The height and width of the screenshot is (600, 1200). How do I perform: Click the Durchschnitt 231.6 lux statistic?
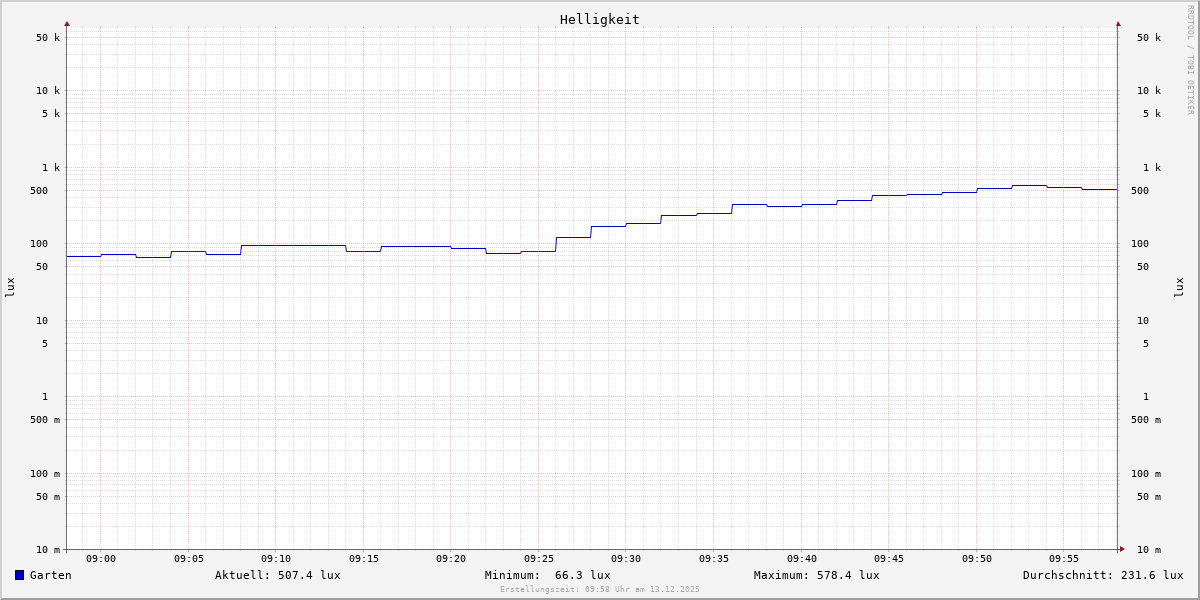point(1102,575)
